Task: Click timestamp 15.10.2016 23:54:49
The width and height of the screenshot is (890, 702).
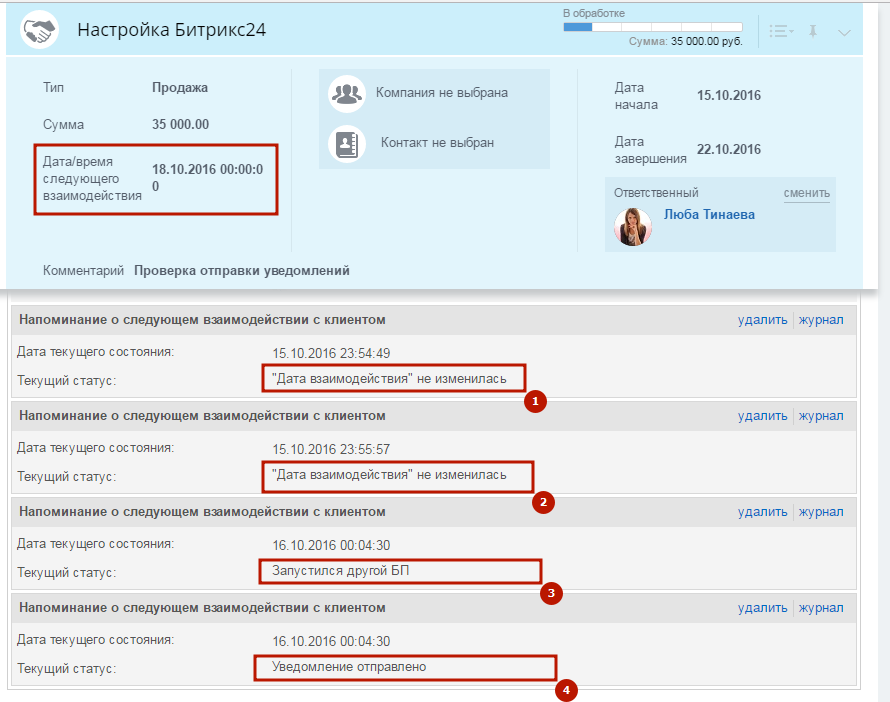Action: 331,354
